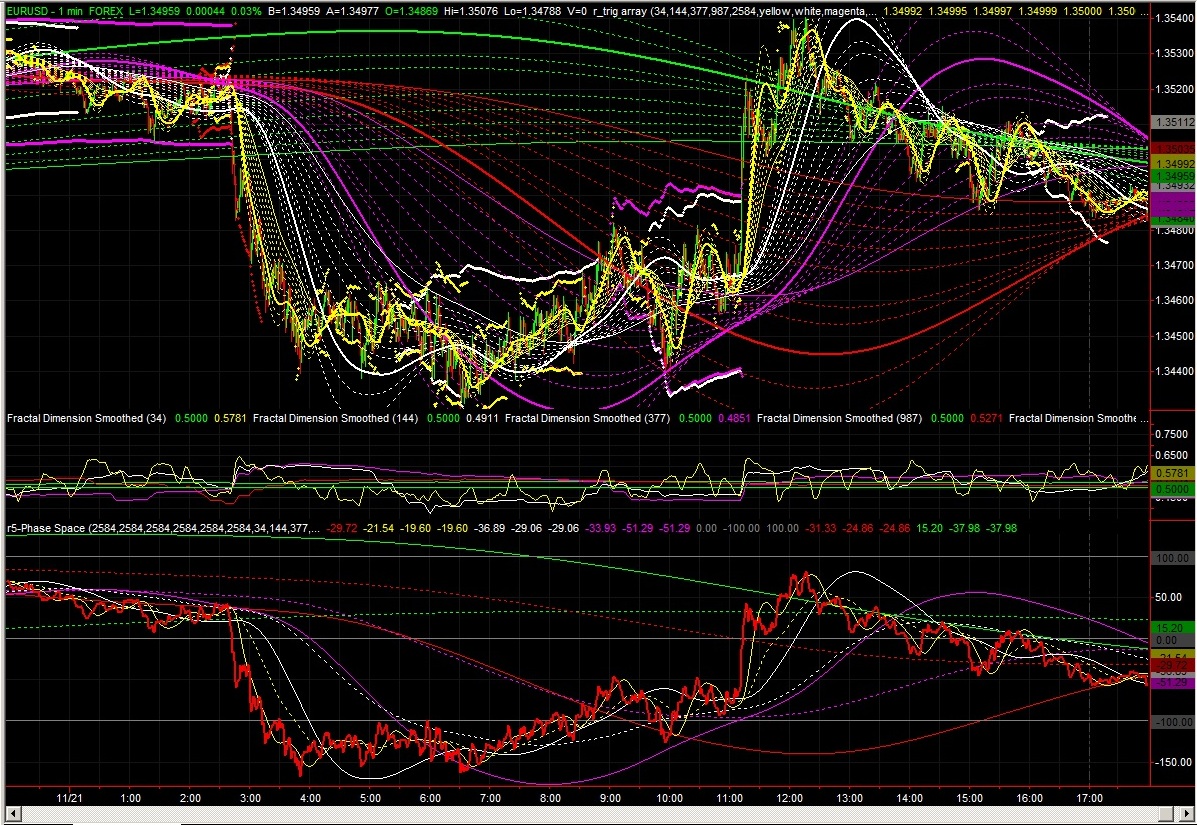This screenshot has width=1197, height=825.
Task: Click the 3:00 time axis label
Action: pos(250,798)
